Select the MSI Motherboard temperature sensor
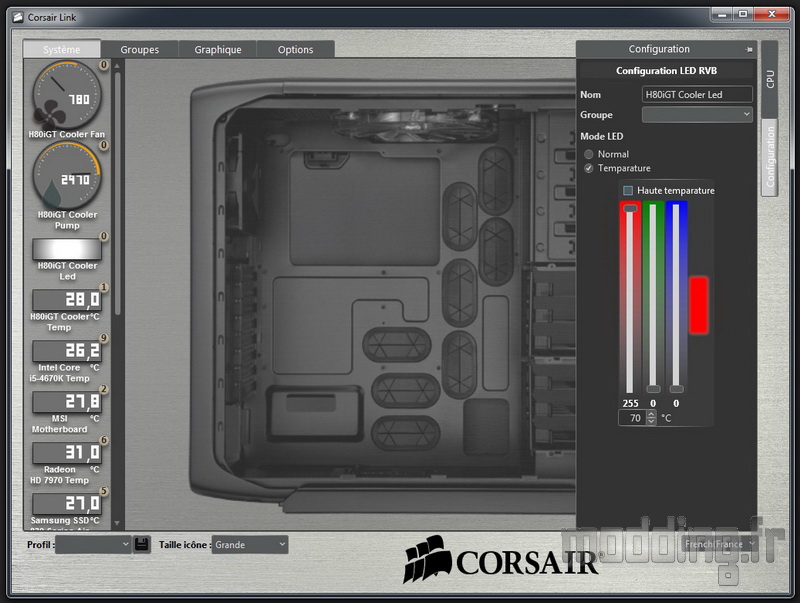800x603 pixels. pyautogui.click(x=67, y=401)
